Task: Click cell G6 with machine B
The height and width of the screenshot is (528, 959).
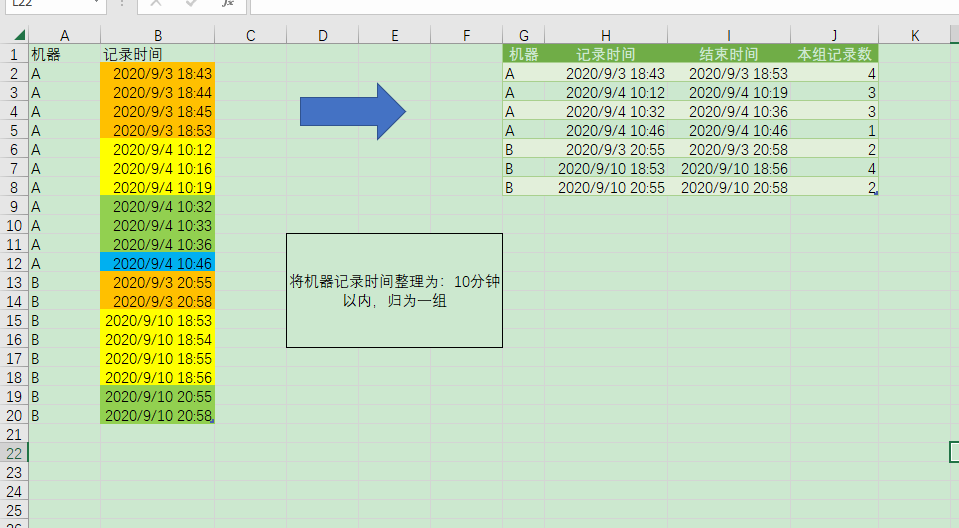Action: (x=524, y=149)
